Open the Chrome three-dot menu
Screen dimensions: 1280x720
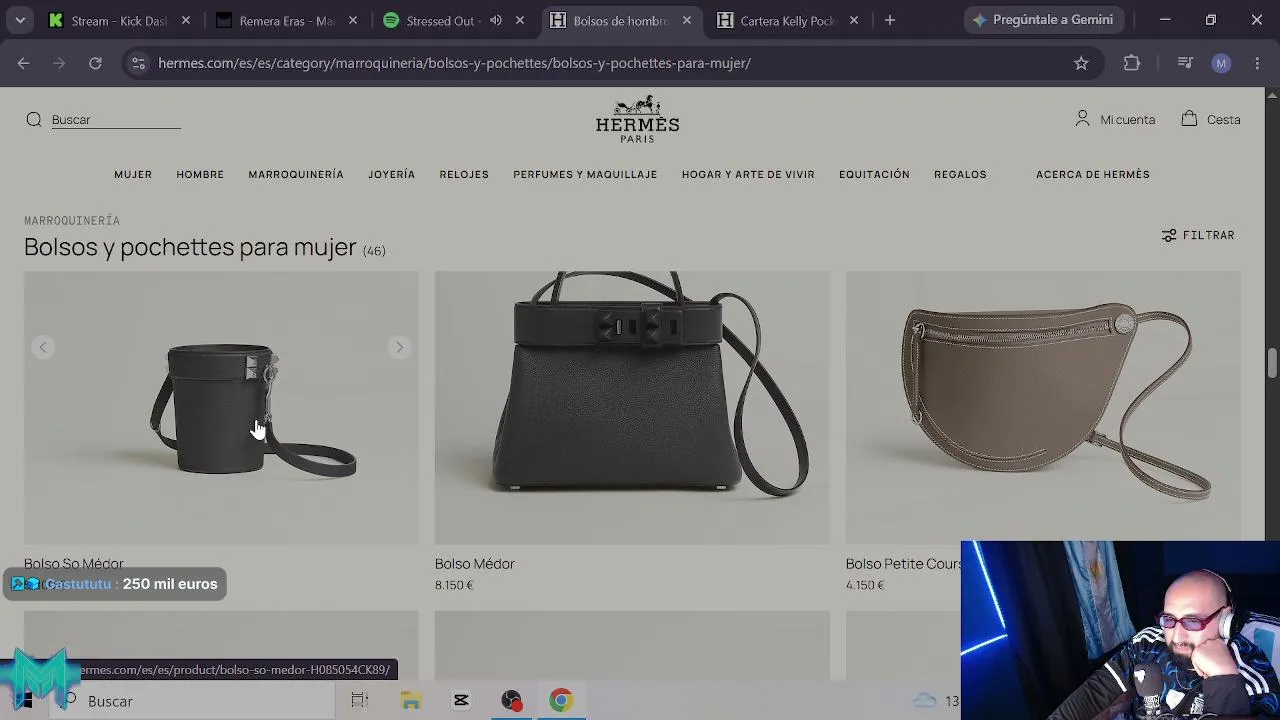click(1257, 63)
